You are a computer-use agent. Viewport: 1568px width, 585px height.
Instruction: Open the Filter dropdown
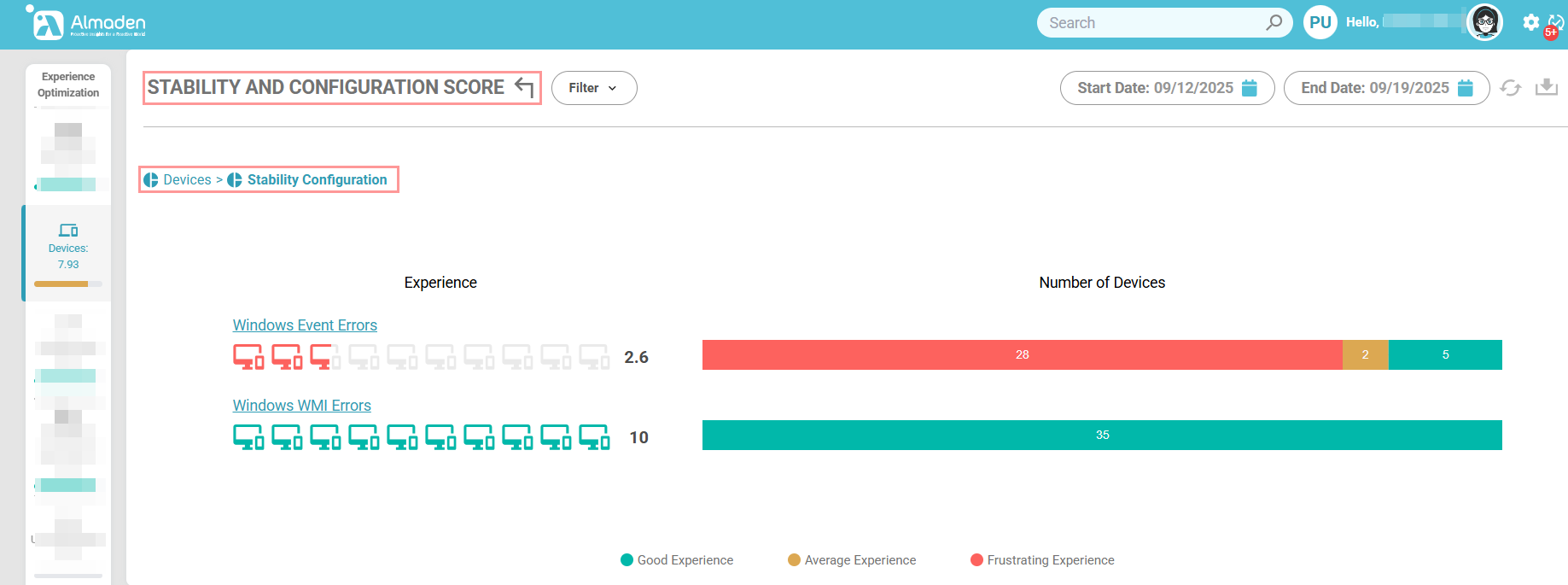click(x=594, y=88)
